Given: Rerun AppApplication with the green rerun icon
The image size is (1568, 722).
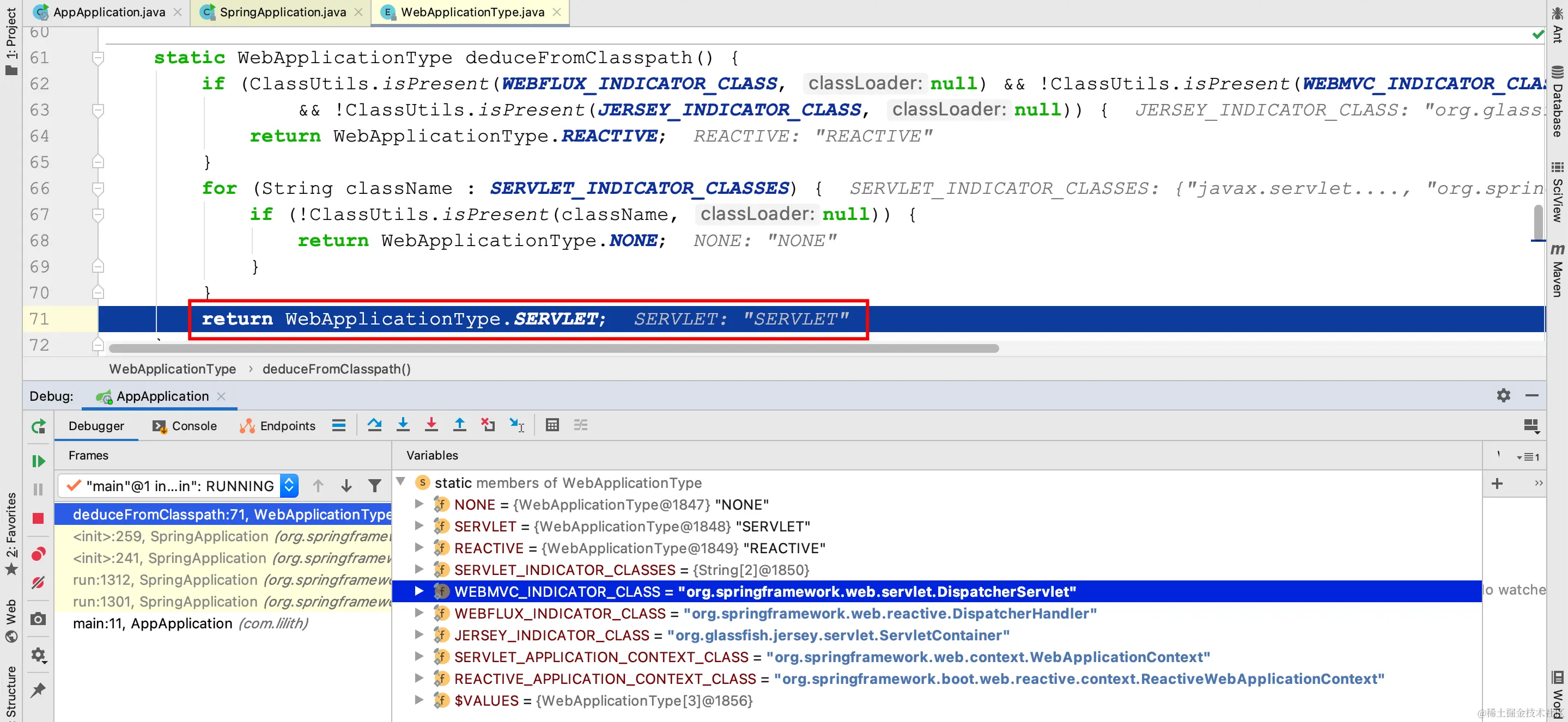Looking at the screenshot, I should coord(38,426).
